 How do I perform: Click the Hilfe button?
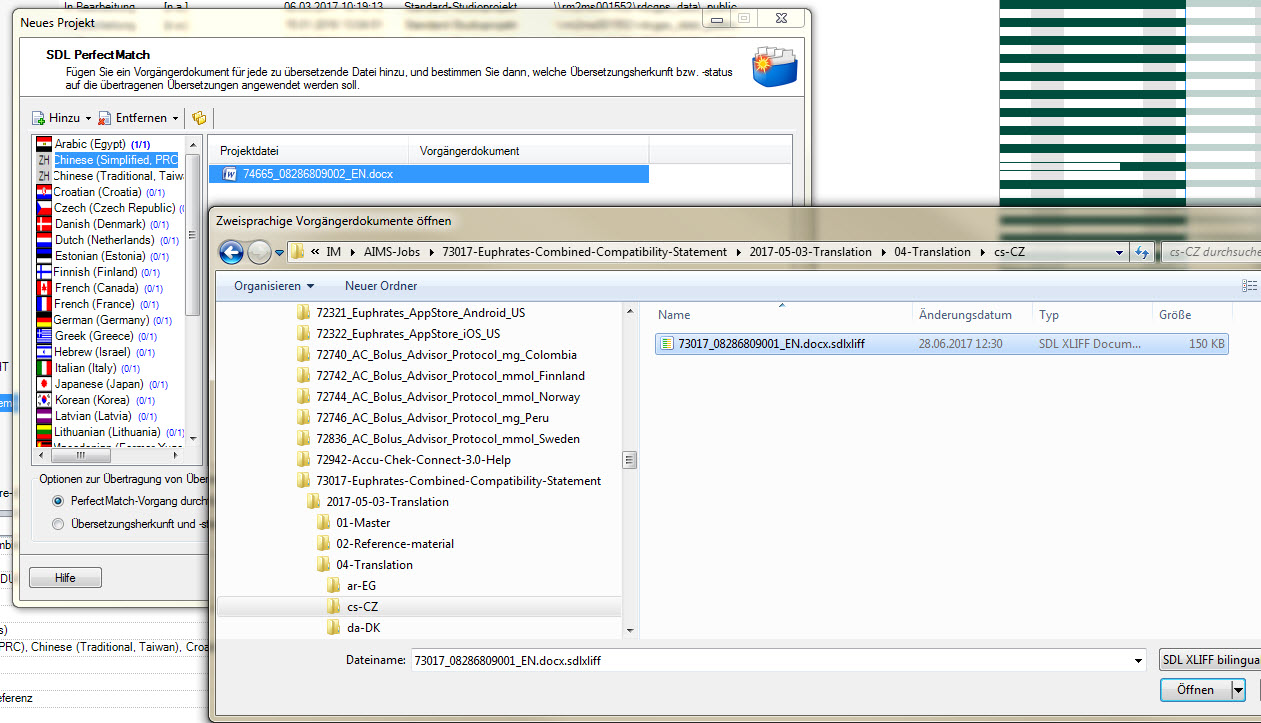click(65, 578)
